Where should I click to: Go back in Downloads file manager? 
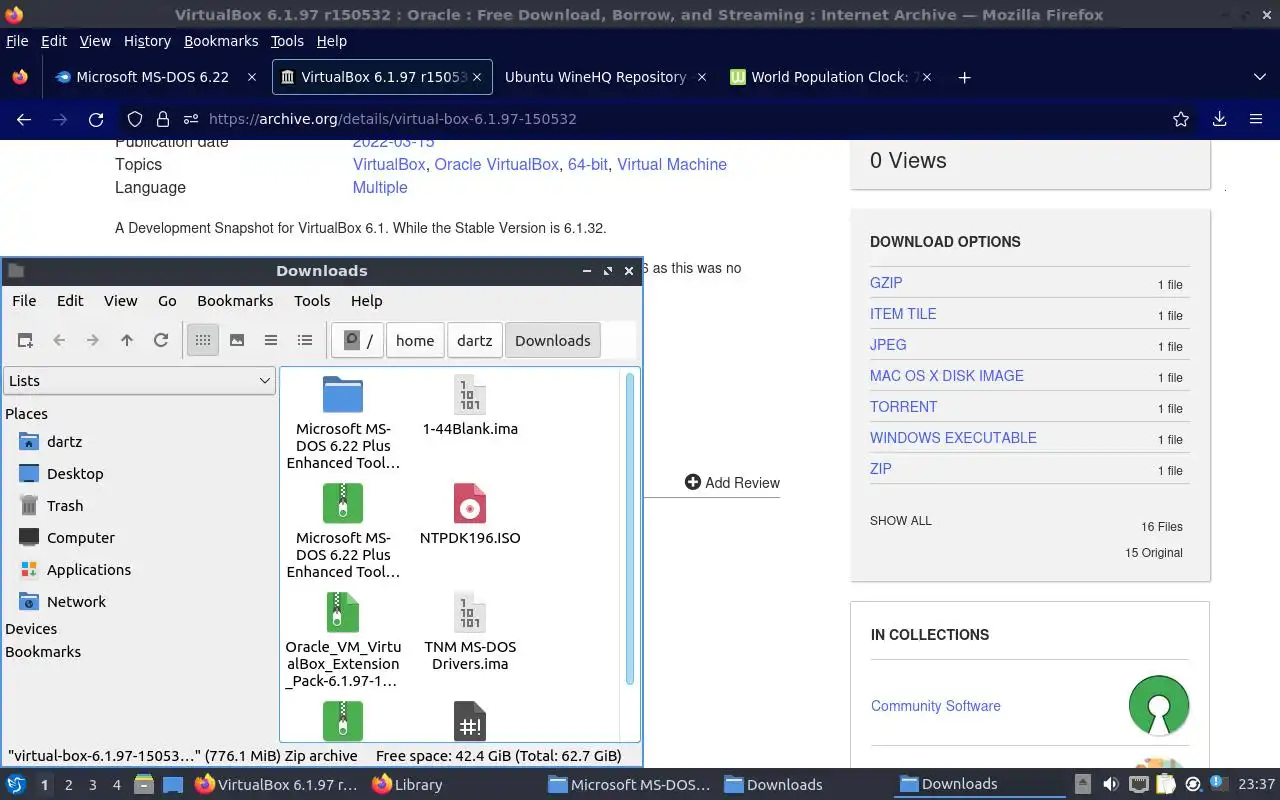point(59,340)
